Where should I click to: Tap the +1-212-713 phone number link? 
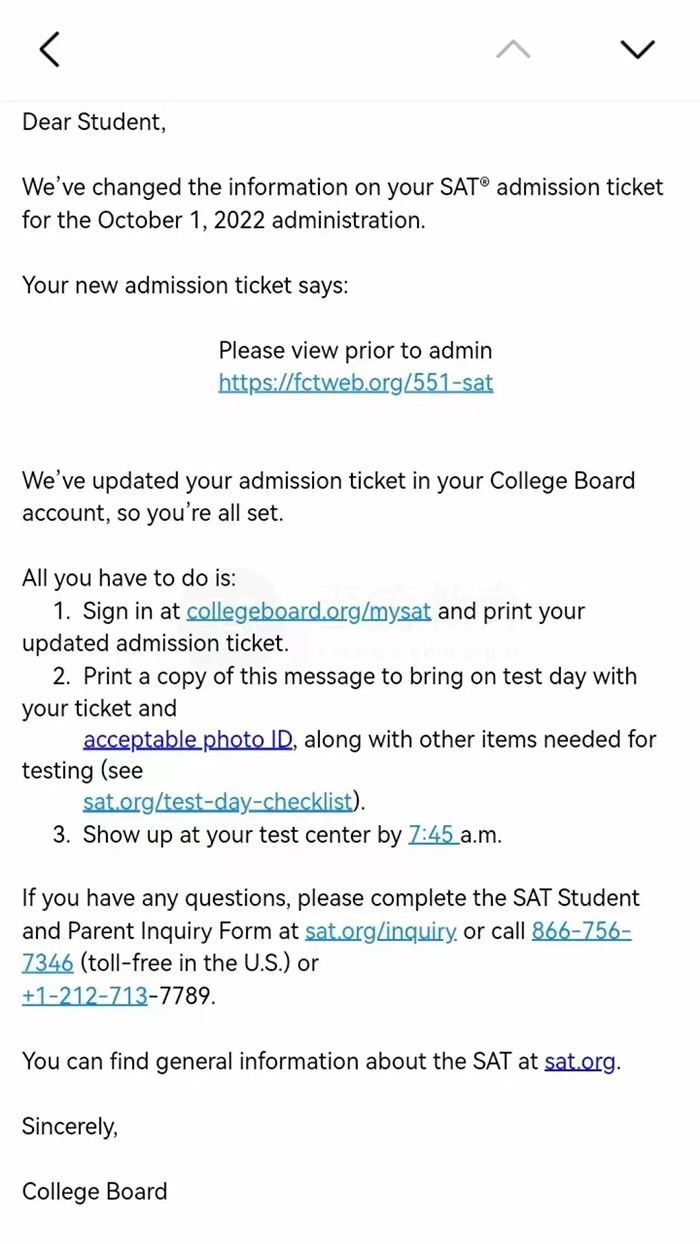[x=85, y=996]
